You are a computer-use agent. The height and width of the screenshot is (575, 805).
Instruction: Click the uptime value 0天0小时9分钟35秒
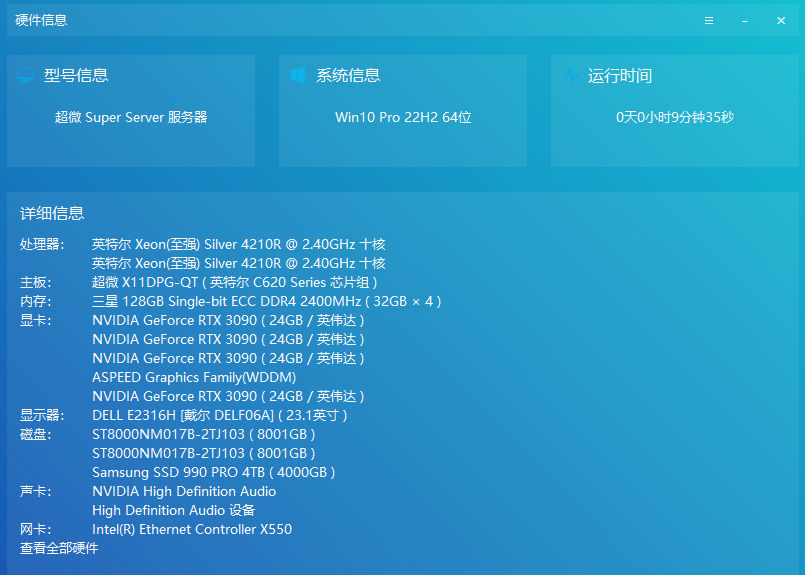(675, 117)
